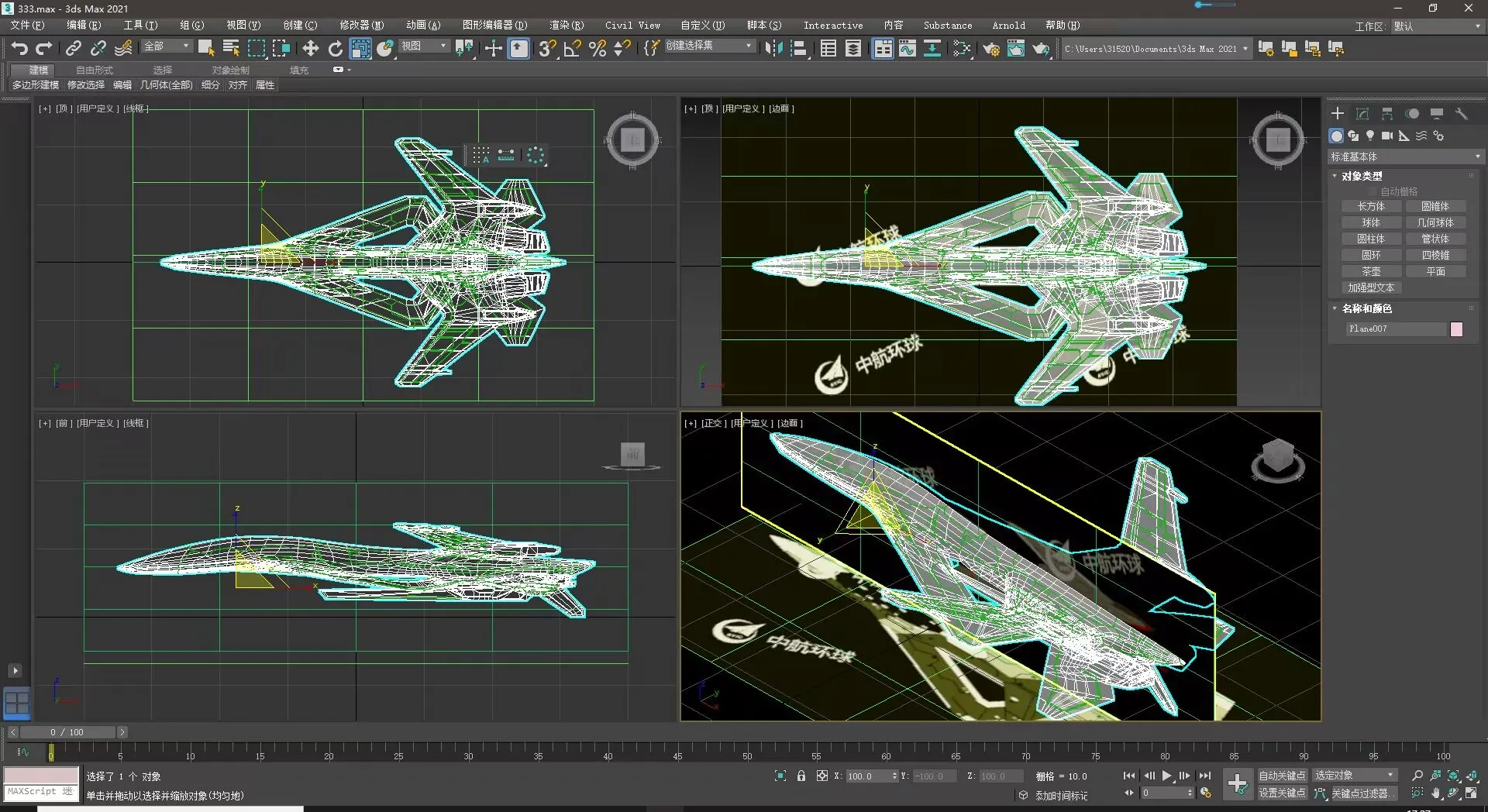Open the Schematic View icon
Viewport: 1488px width, 812px height.
click(x=932, y=49)
